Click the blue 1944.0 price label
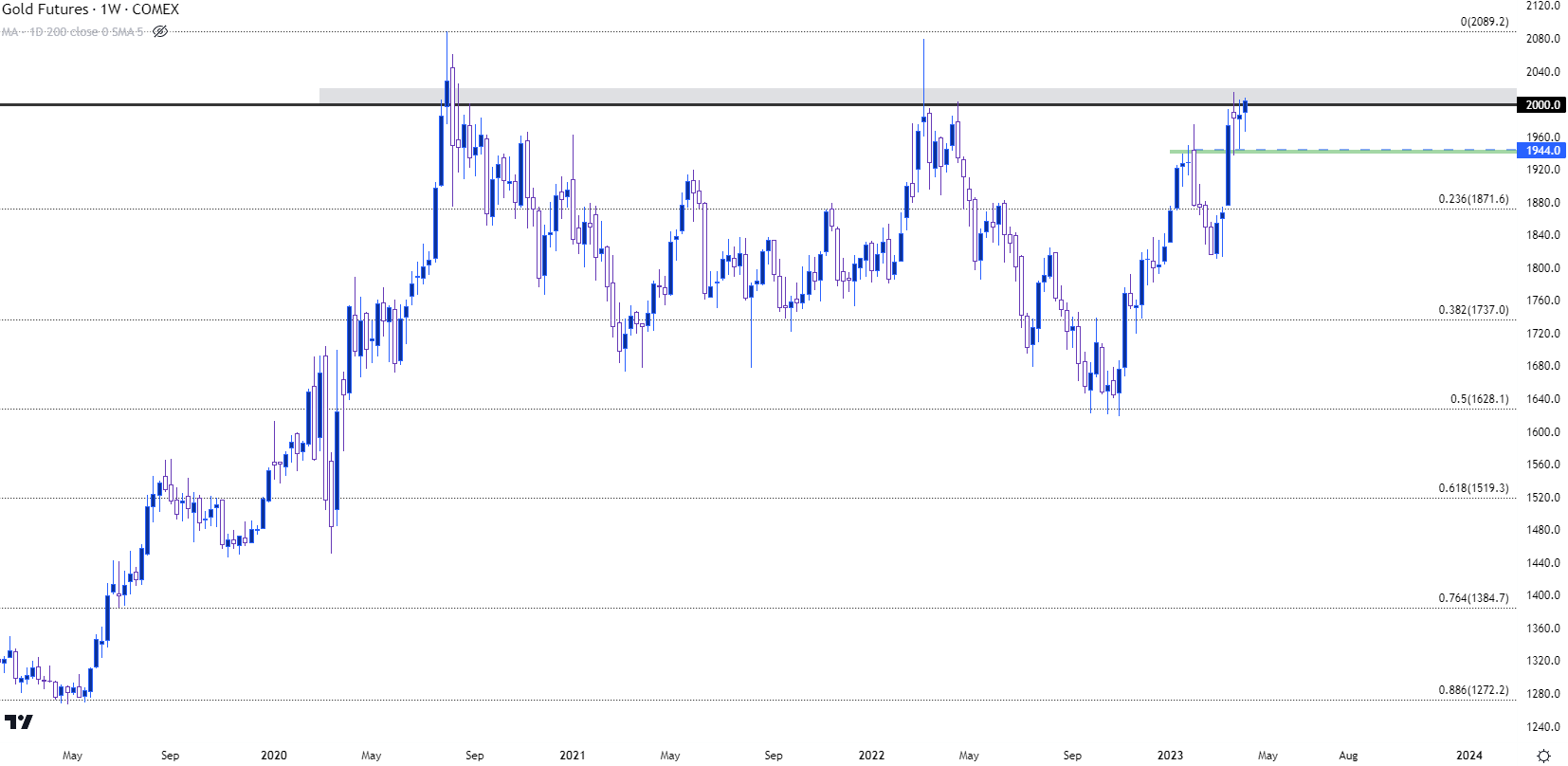 [x=1542, y=151]
